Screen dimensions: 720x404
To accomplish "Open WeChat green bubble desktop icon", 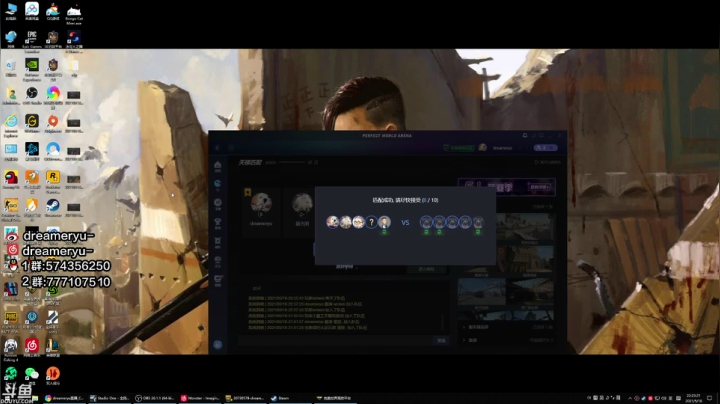I will 32,376.
